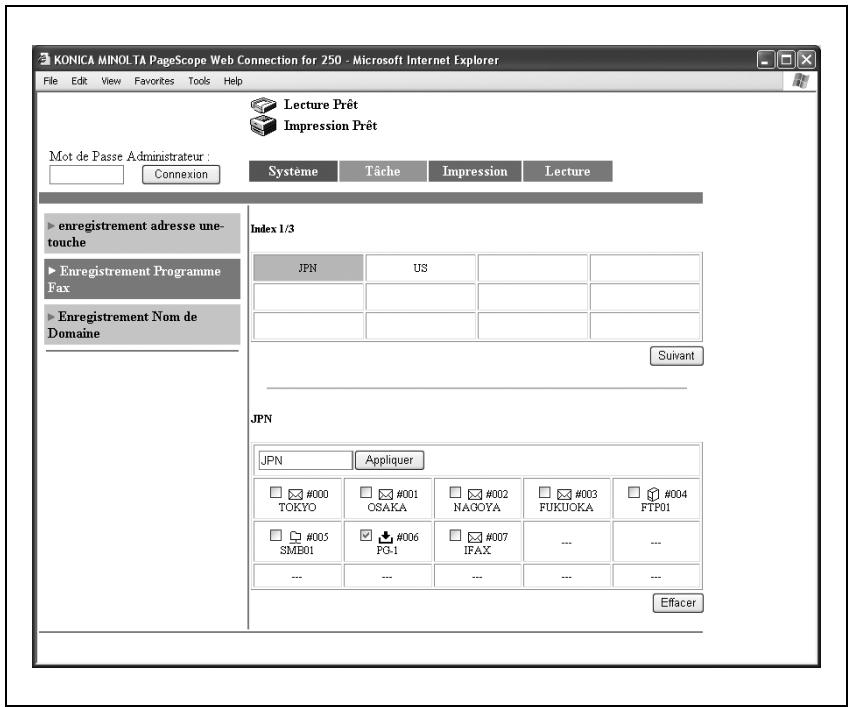
Task: Open the Help menu
Action: click(x=233, y=81)
